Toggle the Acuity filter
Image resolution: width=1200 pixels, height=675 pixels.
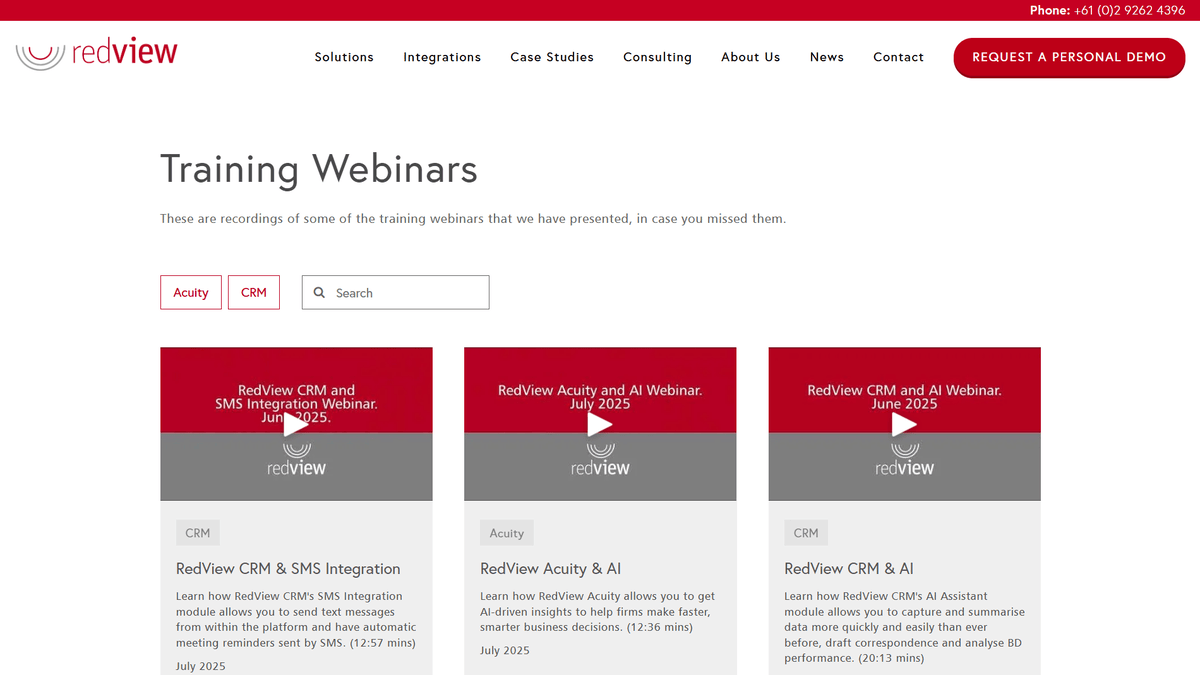coord(190,292)
